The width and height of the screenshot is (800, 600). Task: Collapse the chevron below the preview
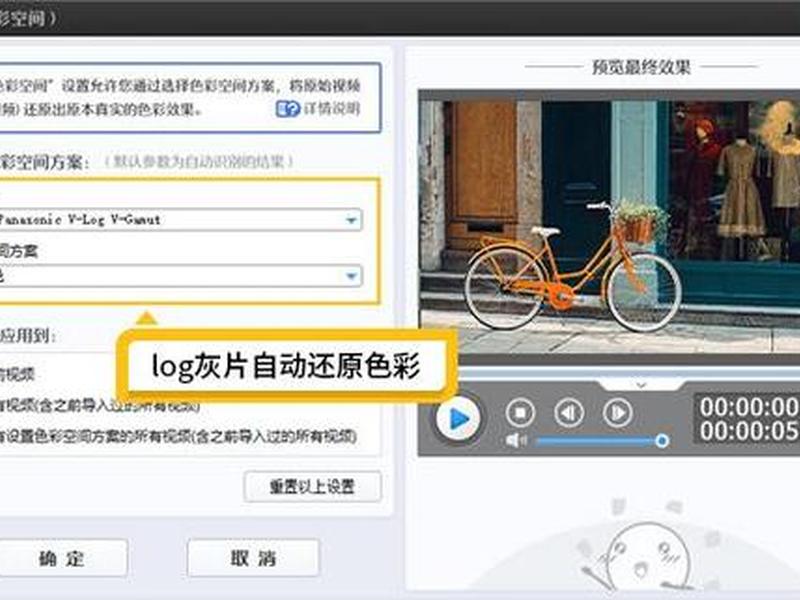click(x=641, y=384)
